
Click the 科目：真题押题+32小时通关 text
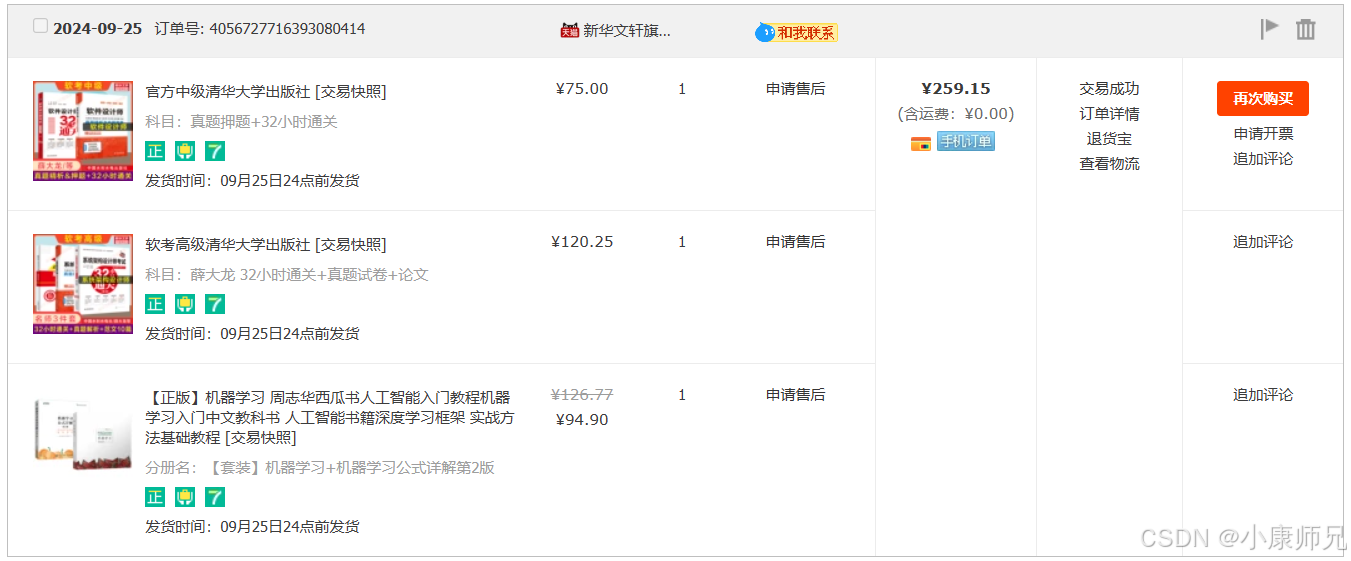(x=241, y=122)
